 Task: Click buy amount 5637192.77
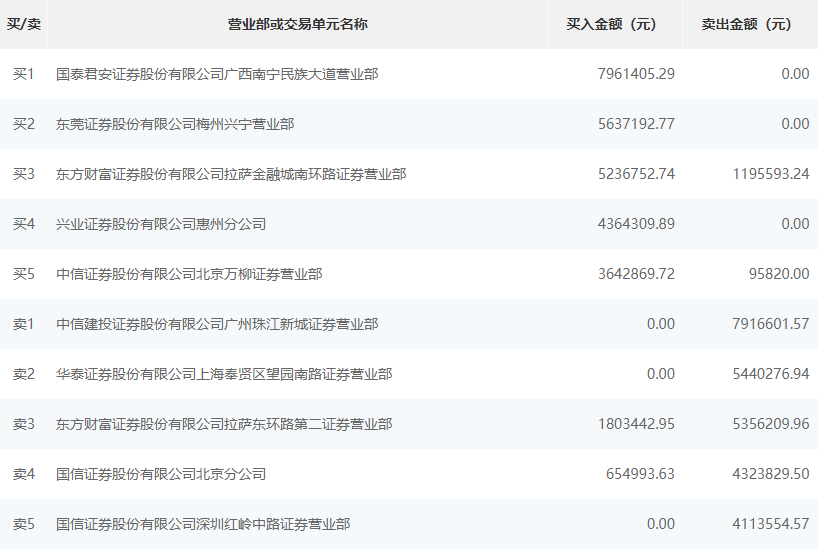[636, 124]
